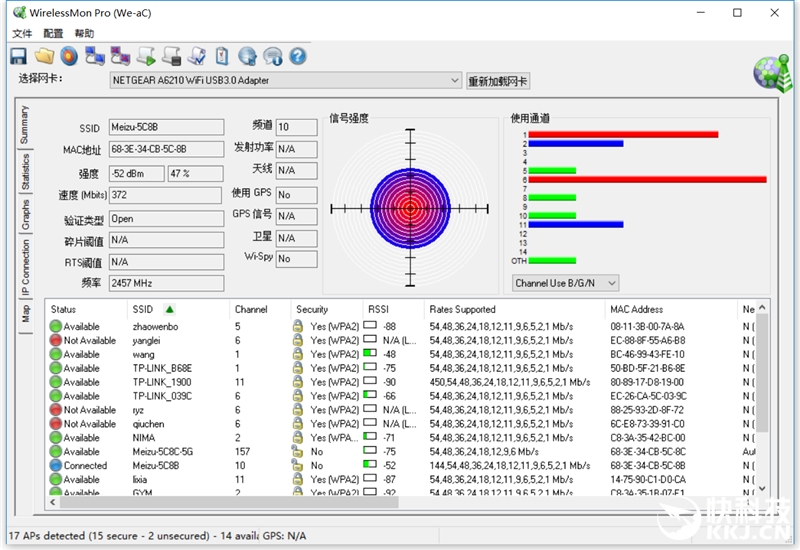The height and width of the screenshot is (550, 800).
Task: Click the speech bubble info toolbar icon
Action: click(x=272, y=56)
